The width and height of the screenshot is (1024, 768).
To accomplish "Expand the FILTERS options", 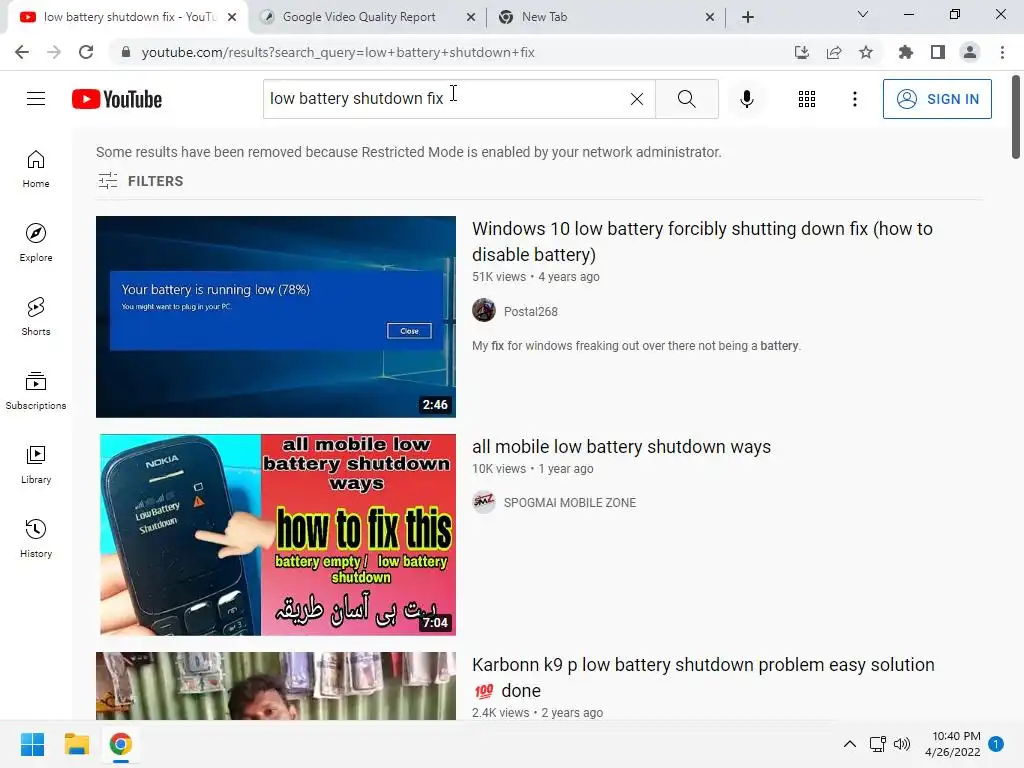I will coord(140,181).
